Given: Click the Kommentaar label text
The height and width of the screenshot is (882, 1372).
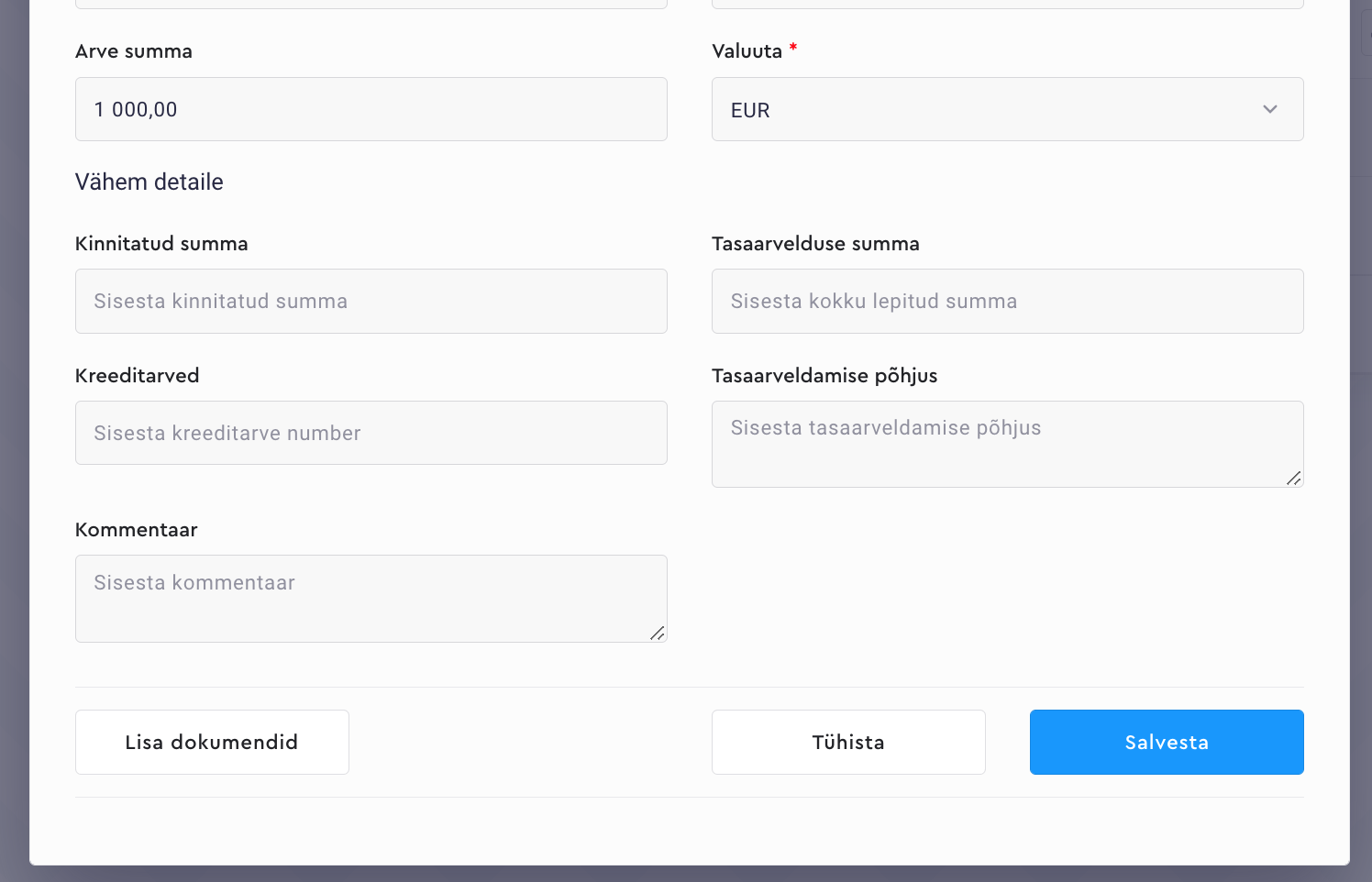Looking at the screenshot, I should (136, 530).
